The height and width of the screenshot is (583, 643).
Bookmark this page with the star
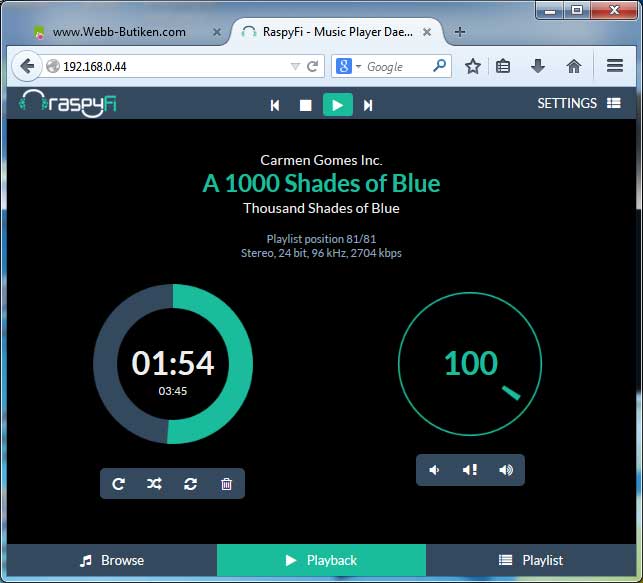tap(473, 66)
